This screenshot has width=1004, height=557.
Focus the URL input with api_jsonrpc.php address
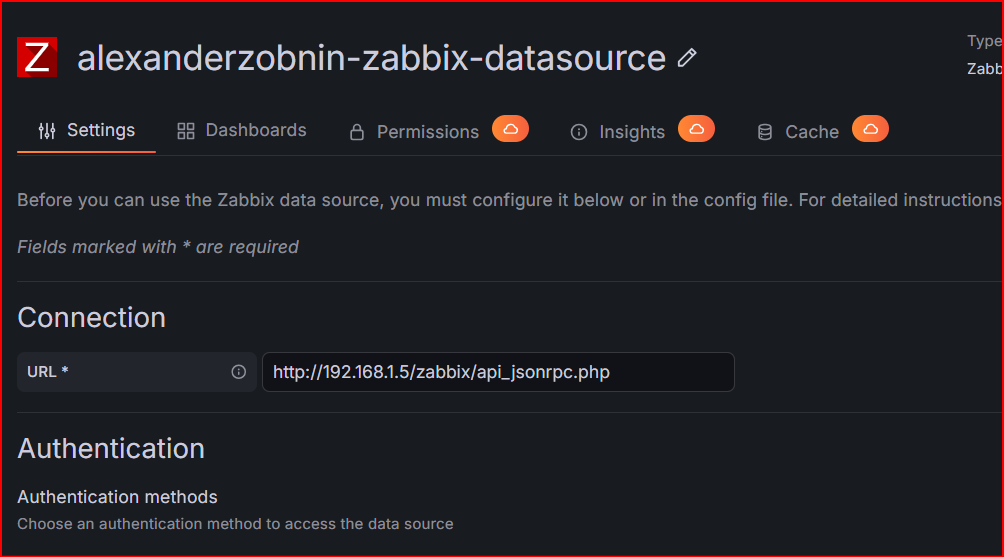[x=498, y=372]
